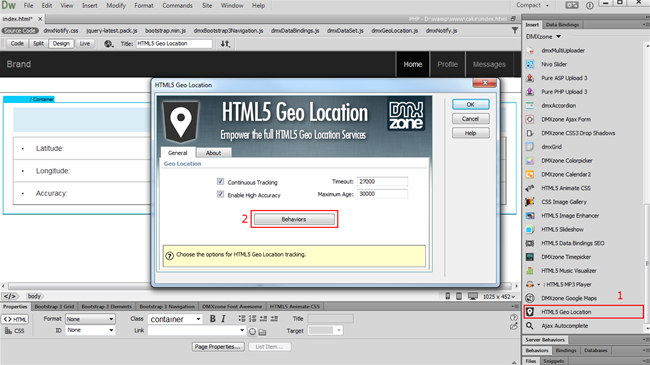The width and height of the screenshot is (650, 365).
Task: Open the Class container dropdown
Action: [175, 319]
